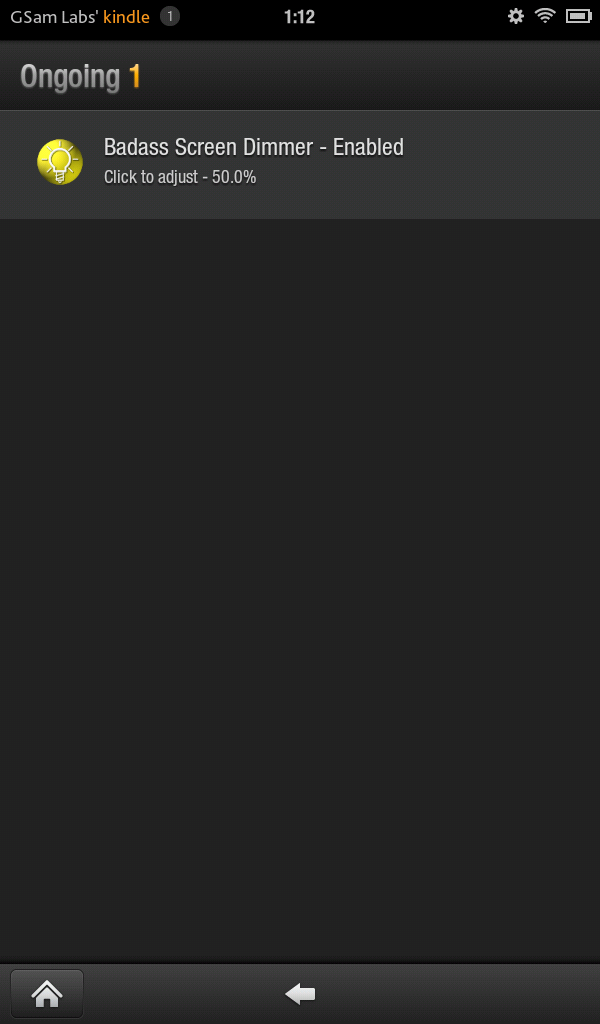This screenshot has width=600, height=1024.
Task: Tap the 1:12 clock in status bar
Action: pos(300,17)
